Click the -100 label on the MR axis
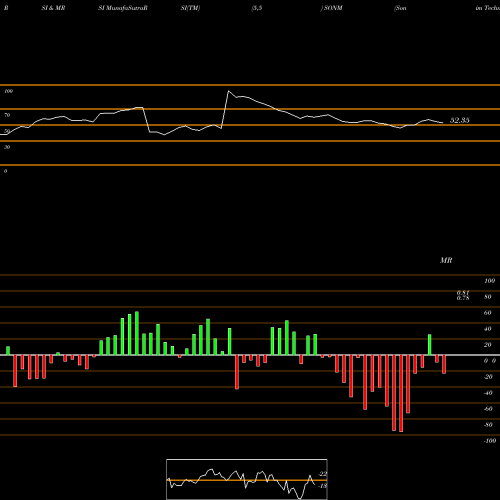Screen dimensions: 500x500 tap(490, 441)
